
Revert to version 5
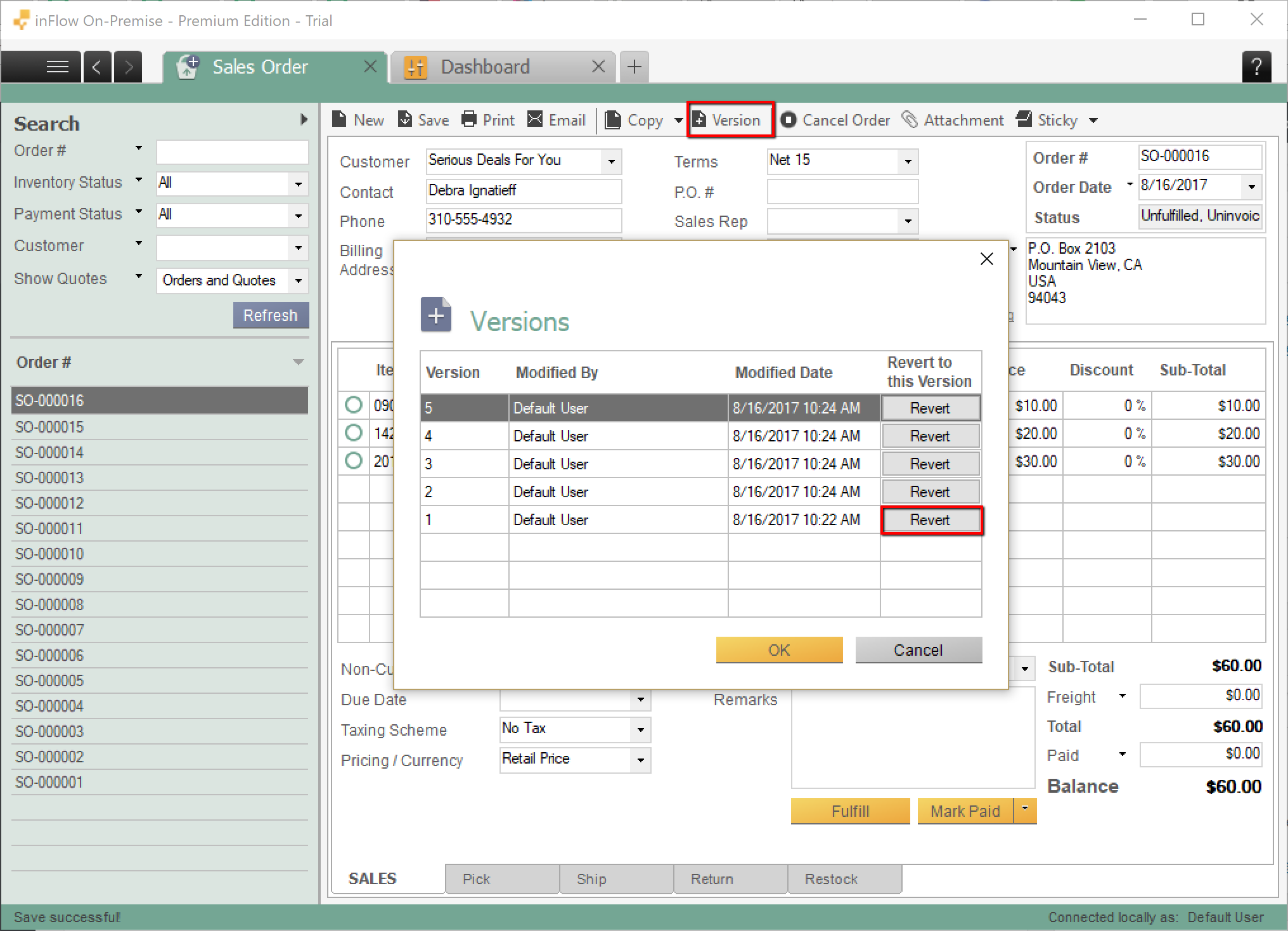pyautogui.click(x=931, y=408)
